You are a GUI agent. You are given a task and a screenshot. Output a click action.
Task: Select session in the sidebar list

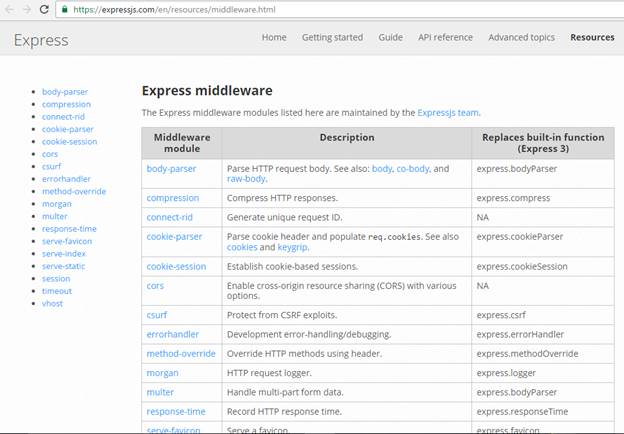pyautogui.click(x=56, y=278)
